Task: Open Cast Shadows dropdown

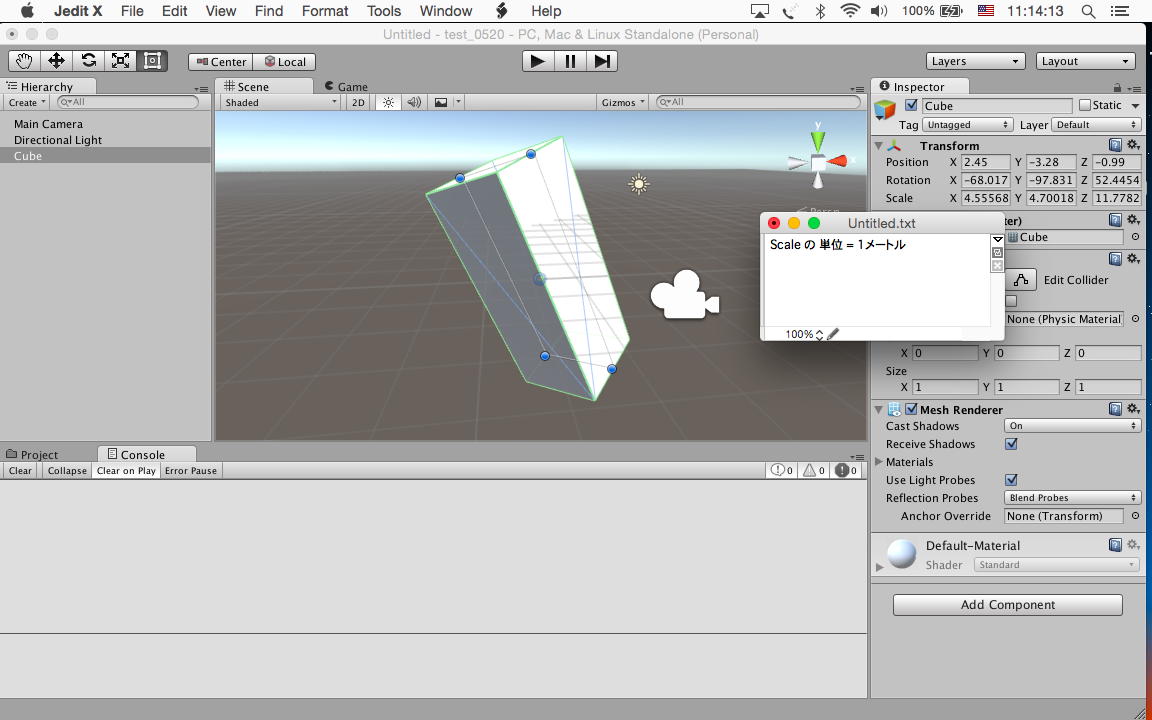Action: [1072, 426]
